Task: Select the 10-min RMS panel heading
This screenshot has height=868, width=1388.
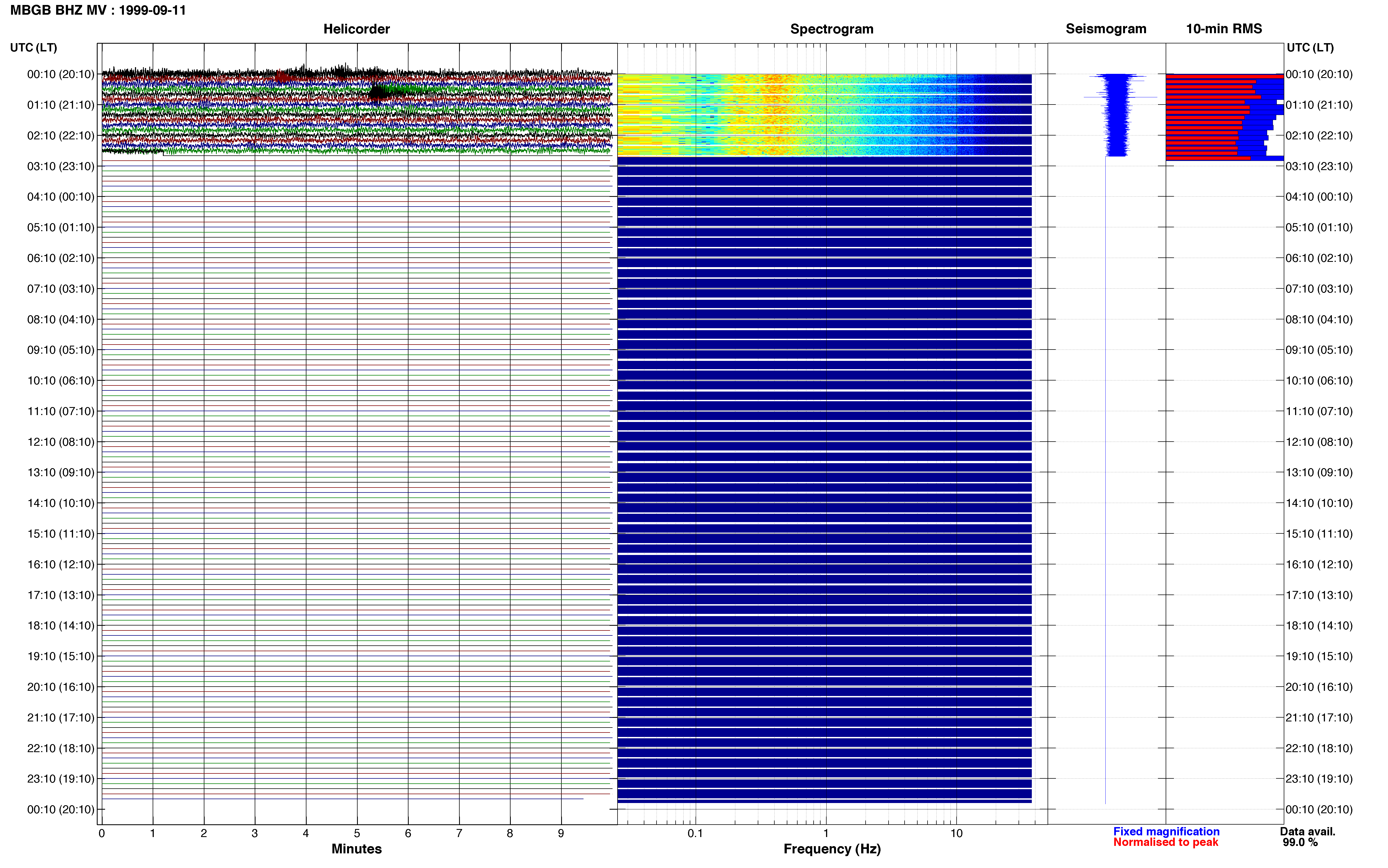Action: click(x=1224, y=29)
